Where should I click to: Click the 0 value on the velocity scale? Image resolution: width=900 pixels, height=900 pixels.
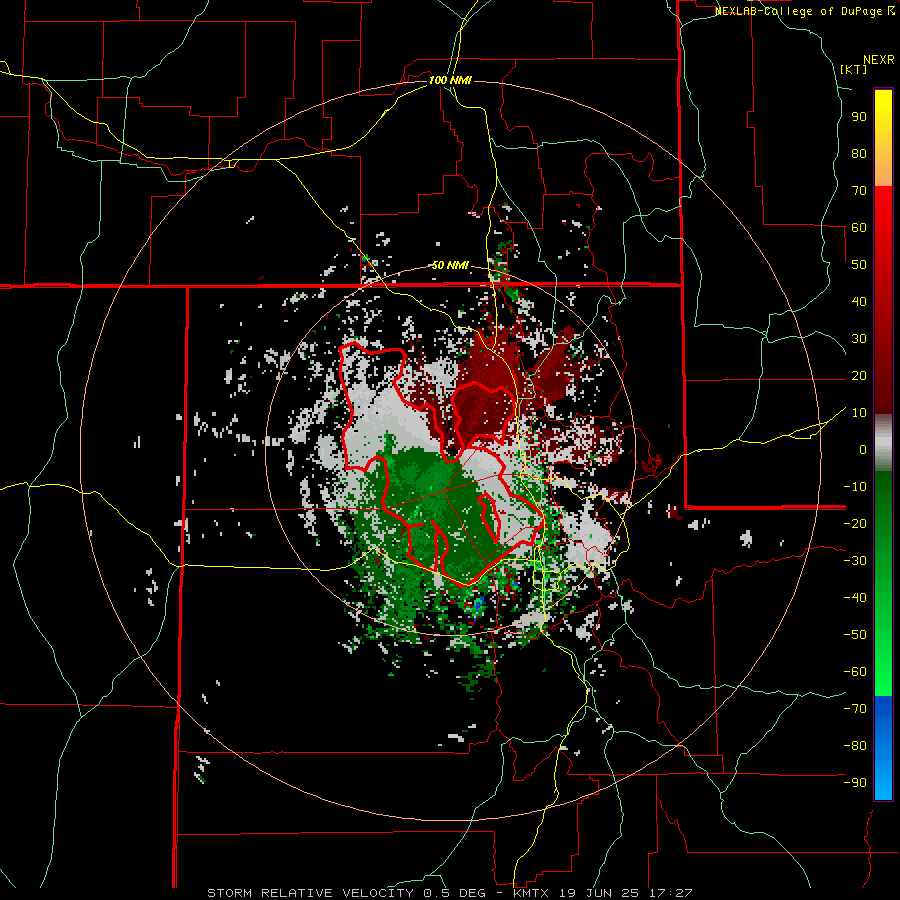click(x=863, y=450)
